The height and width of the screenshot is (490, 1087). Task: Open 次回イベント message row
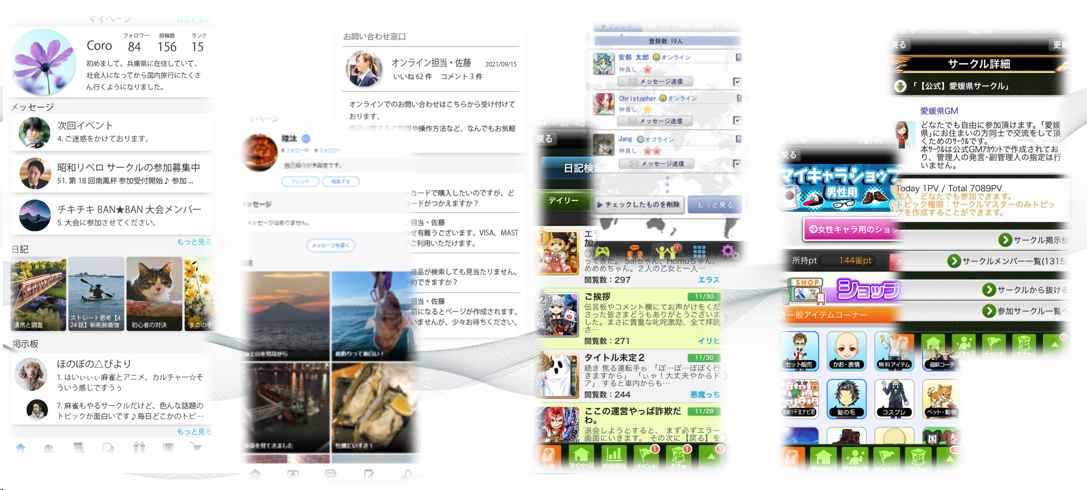[112, 132]
